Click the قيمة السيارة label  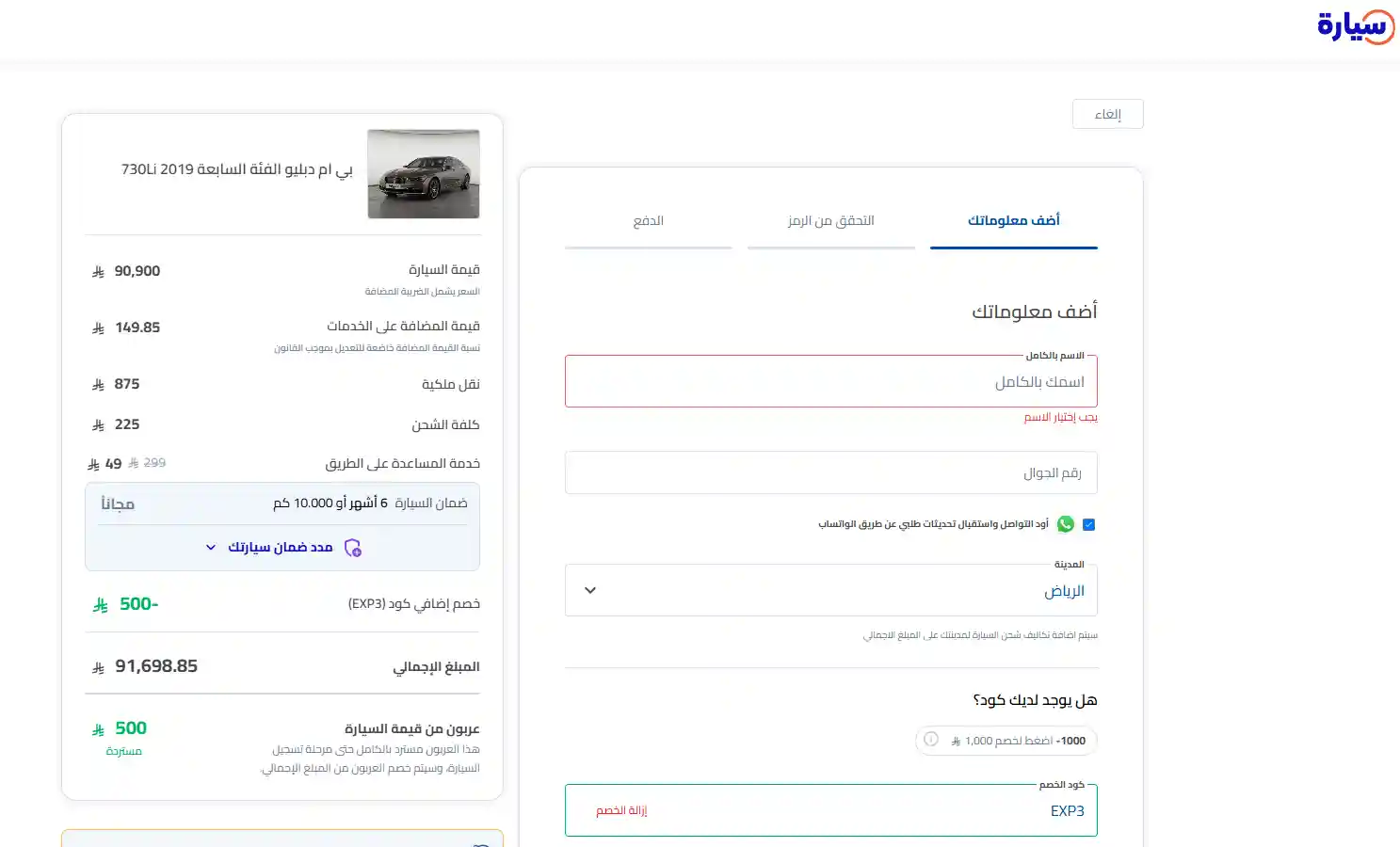[x=443, y=270]
